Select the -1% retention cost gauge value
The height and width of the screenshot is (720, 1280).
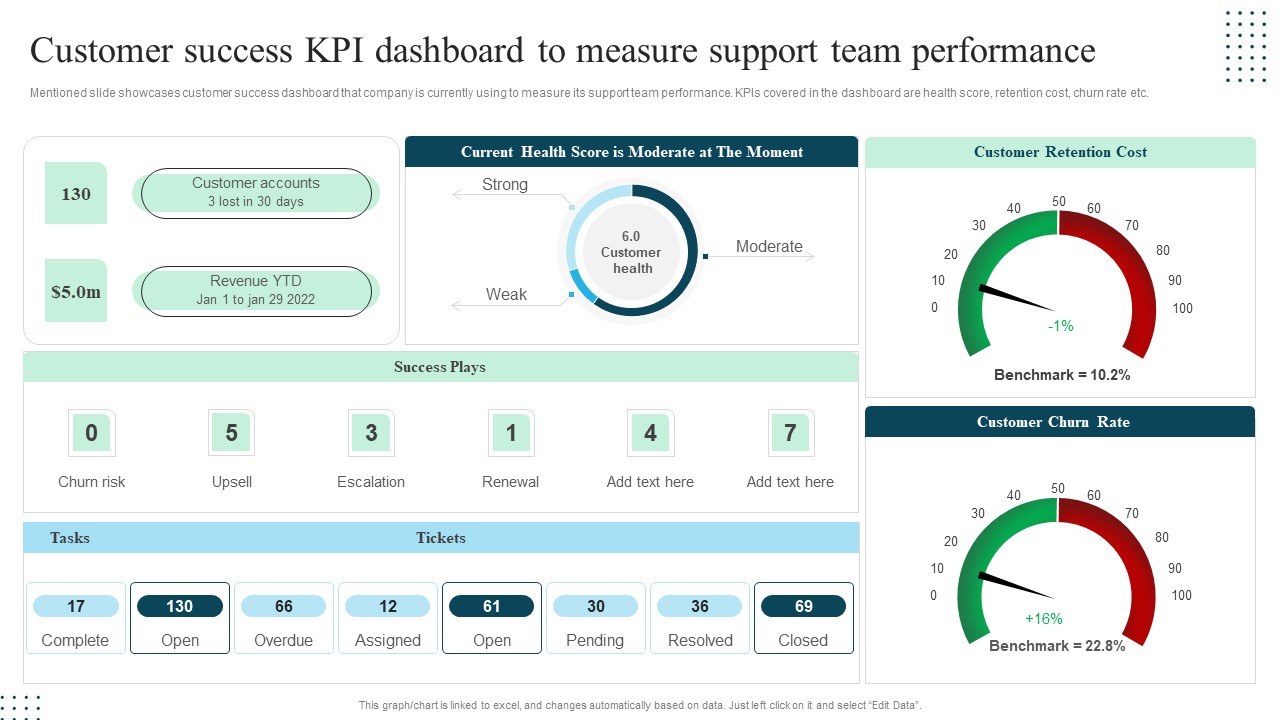pos(1061,326)
